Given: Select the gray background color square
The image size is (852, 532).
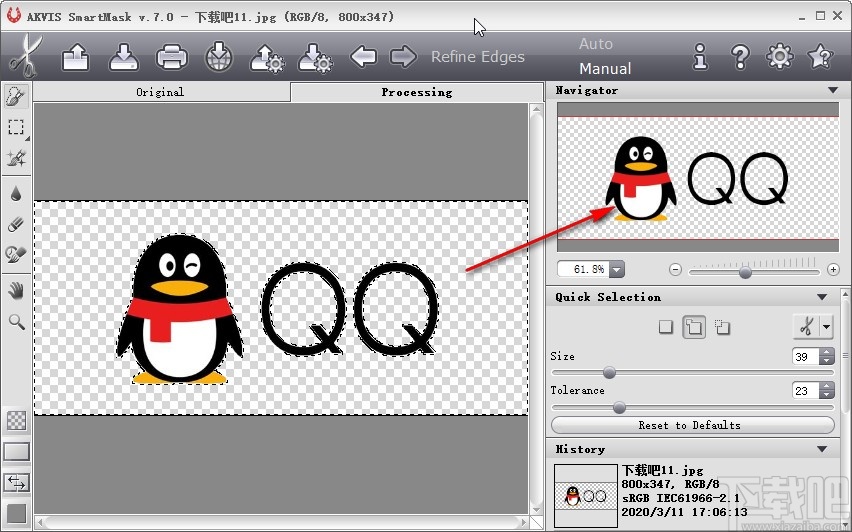Looking at the screenshot, I should tap(16, 514).
